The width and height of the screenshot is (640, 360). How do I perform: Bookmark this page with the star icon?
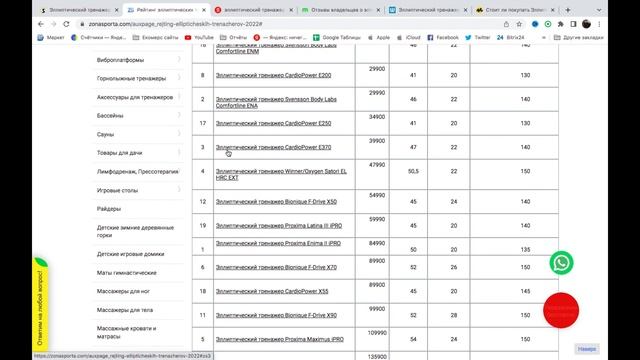(x=519, y=24)
